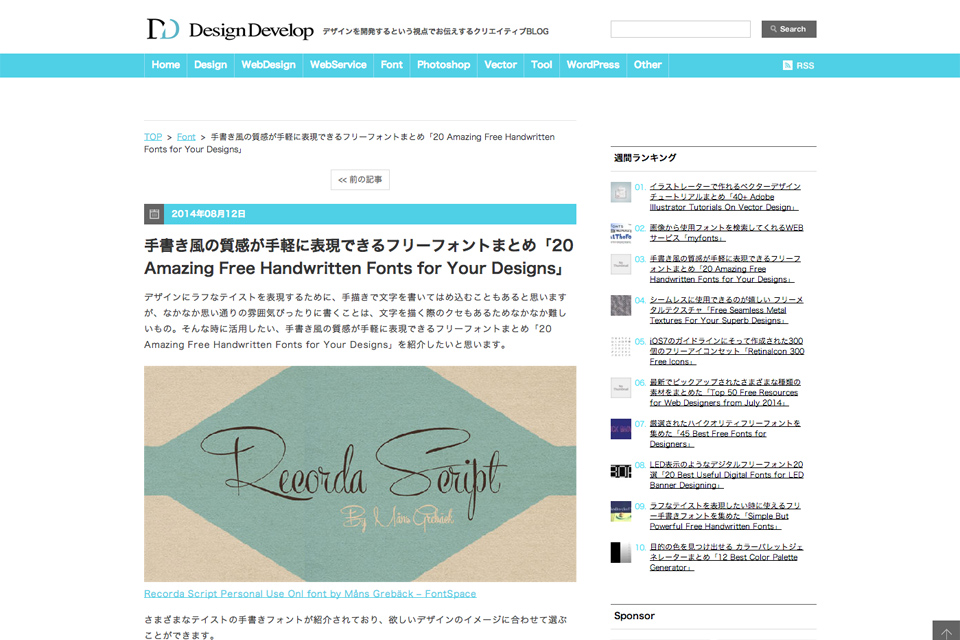
Task: Click the Search button
Action: pyautogui.click(x=789, y=29)
